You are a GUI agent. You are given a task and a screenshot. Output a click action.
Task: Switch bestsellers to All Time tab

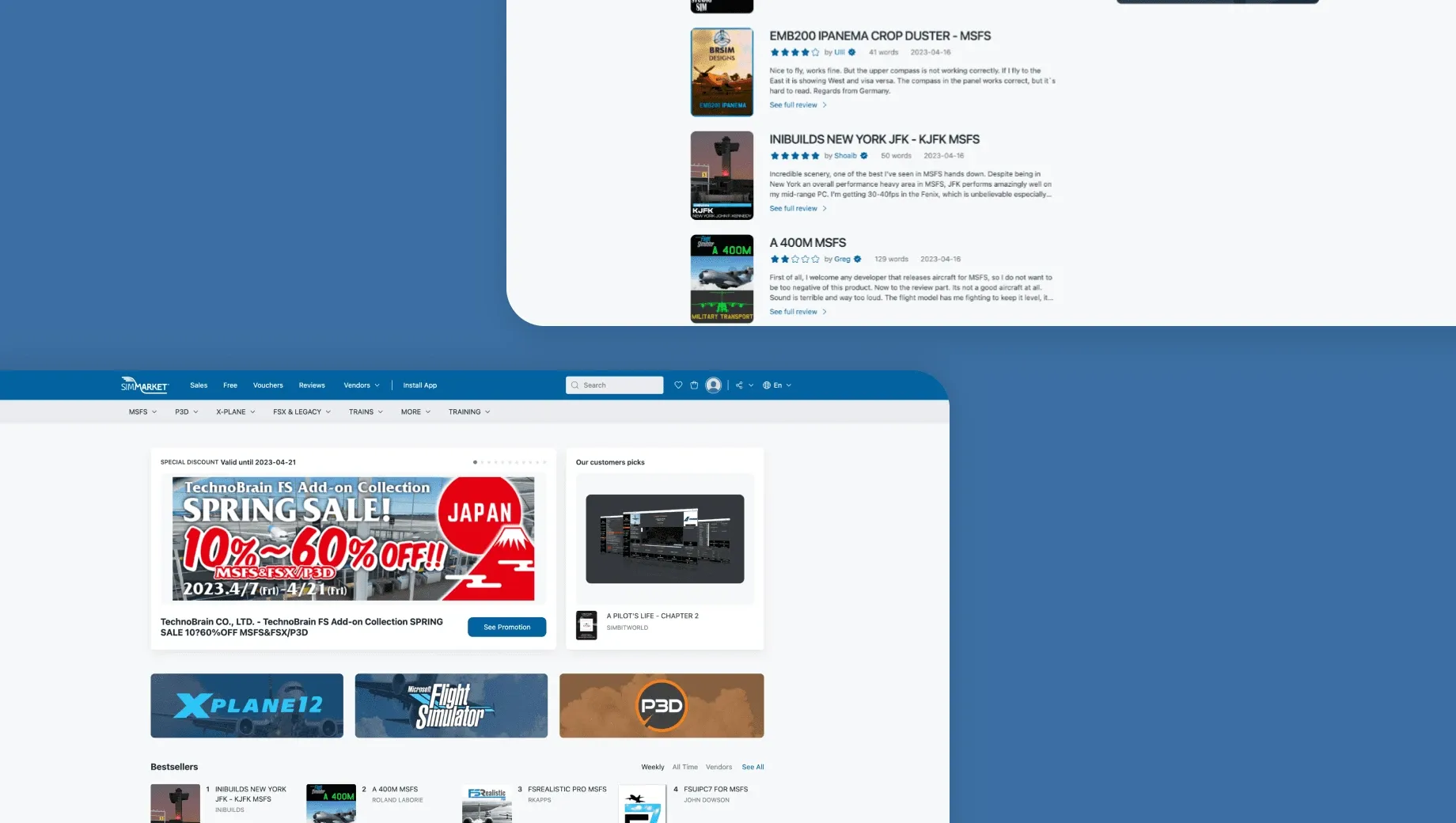[685, 767]
